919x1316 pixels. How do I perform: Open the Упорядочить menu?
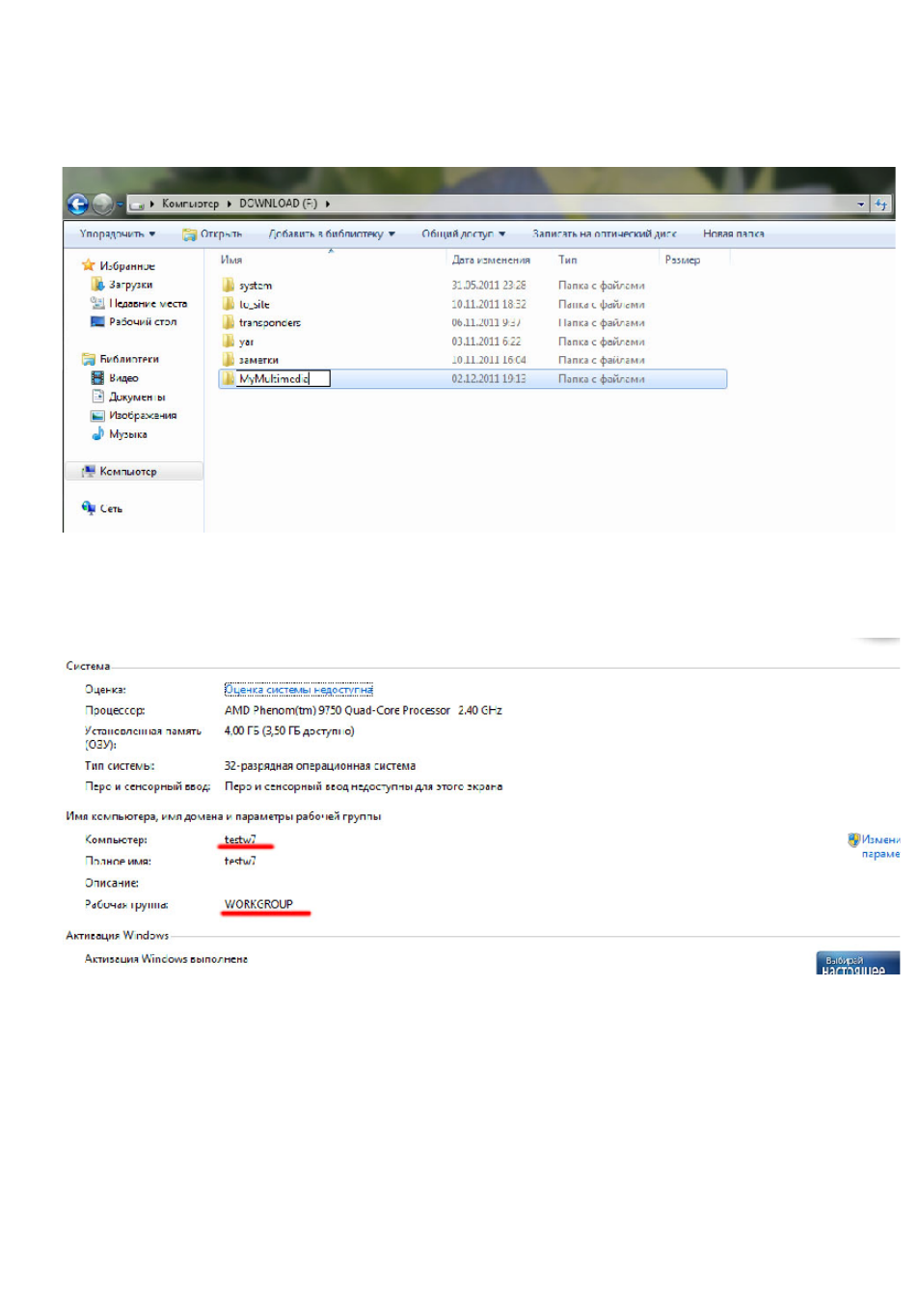coord(117,233)
